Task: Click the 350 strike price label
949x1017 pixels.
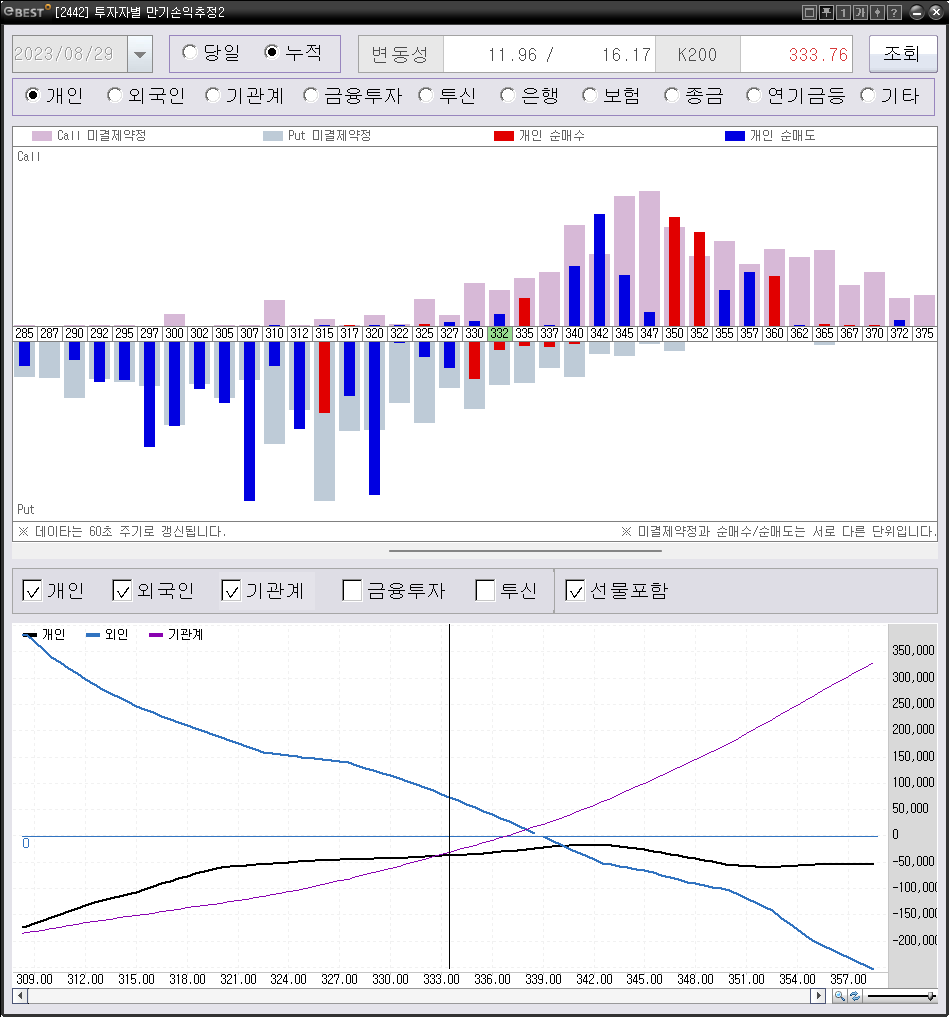Action: [675, 333]
